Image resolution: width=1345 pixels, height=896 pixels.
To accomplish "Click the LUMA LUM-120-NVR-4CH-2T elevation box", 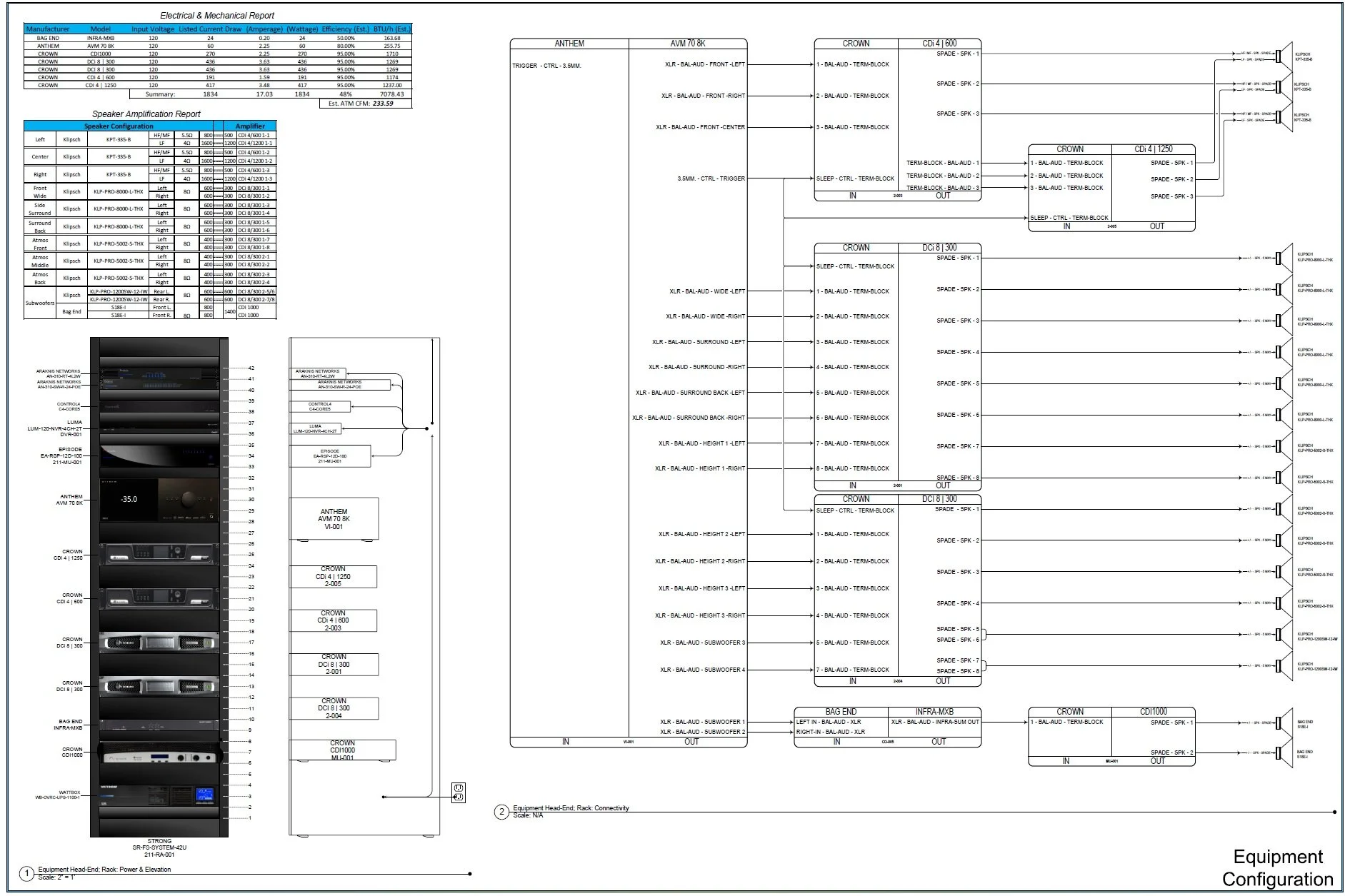I will [316, 428].
